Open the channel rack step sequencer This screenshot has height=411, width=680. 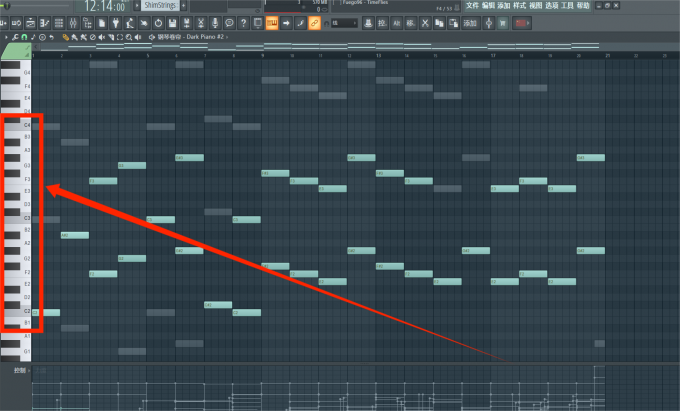tap(59, 23)
